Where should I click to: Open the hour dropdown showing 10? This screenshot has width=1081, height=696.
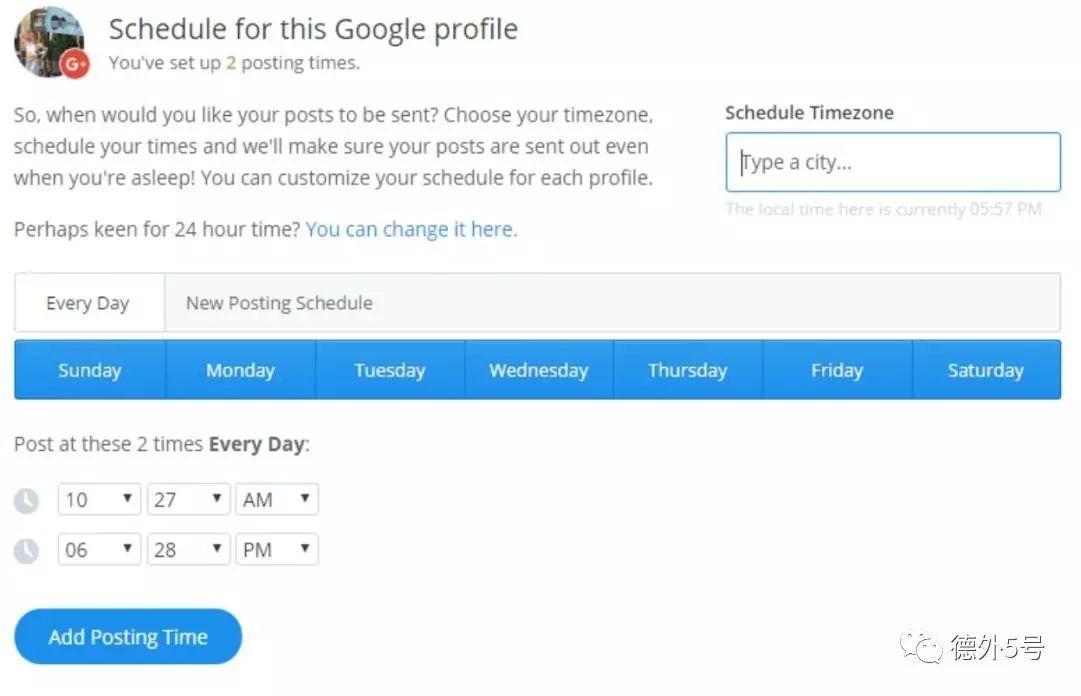coord(99,499)
